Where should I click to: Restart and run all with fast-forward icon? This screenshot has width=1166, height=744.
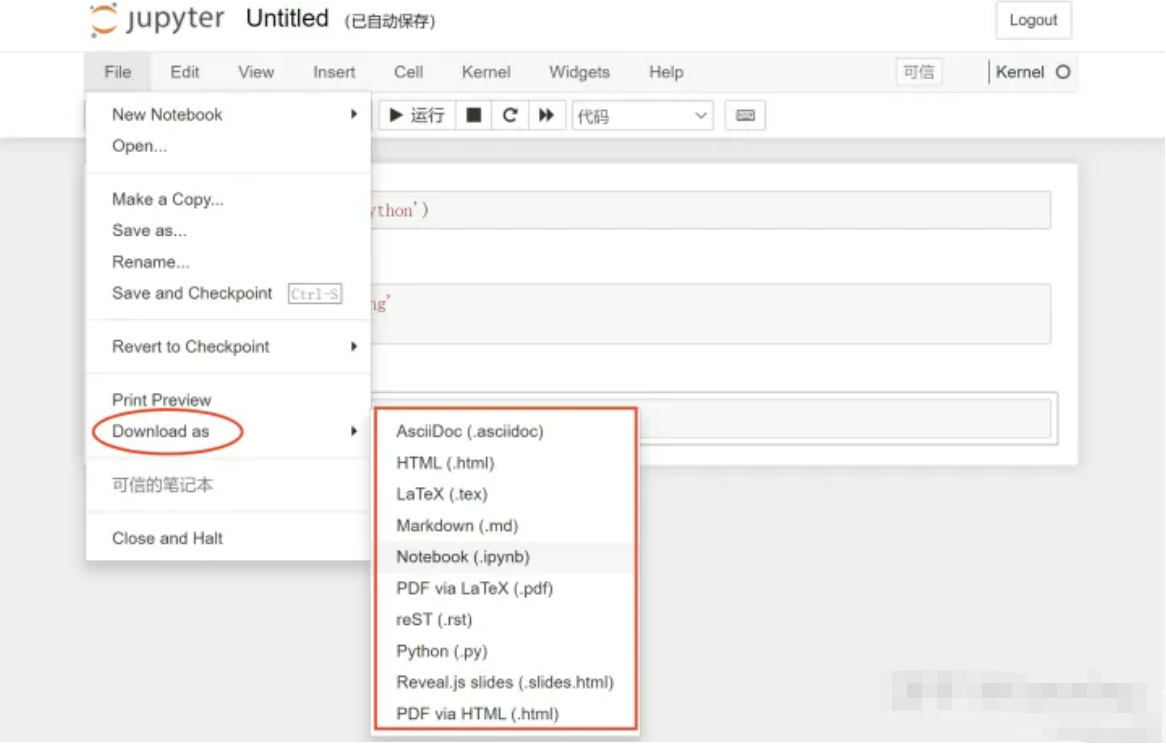pyautogui.click(x=547, y=115)
